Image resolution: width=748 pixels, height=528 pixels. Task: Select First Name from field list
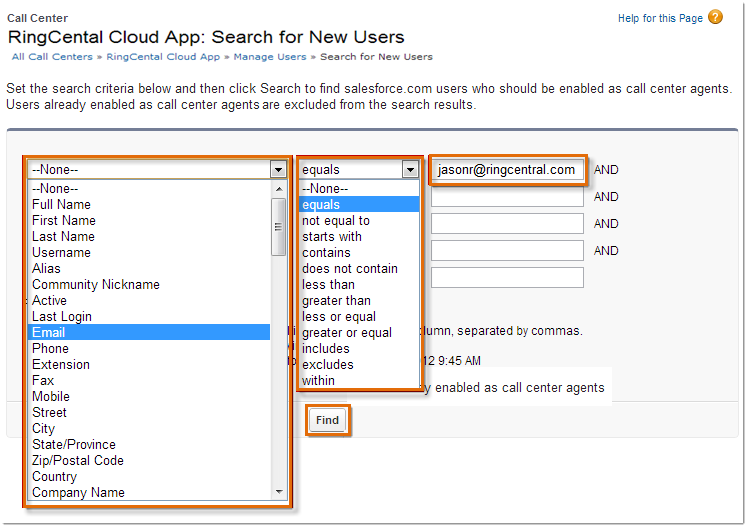click(149, 220)
